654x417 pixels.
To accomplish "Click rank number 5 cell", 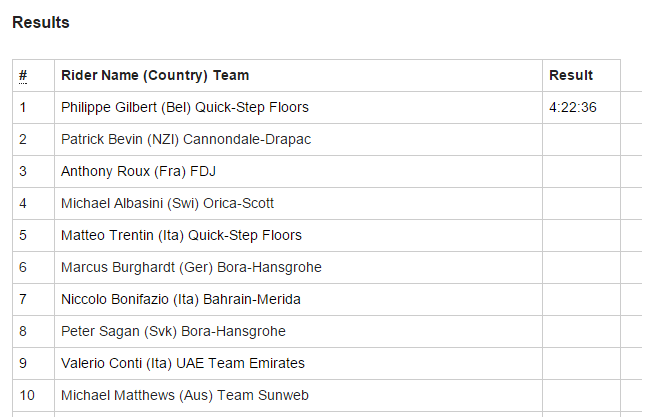I will (23, 235).
